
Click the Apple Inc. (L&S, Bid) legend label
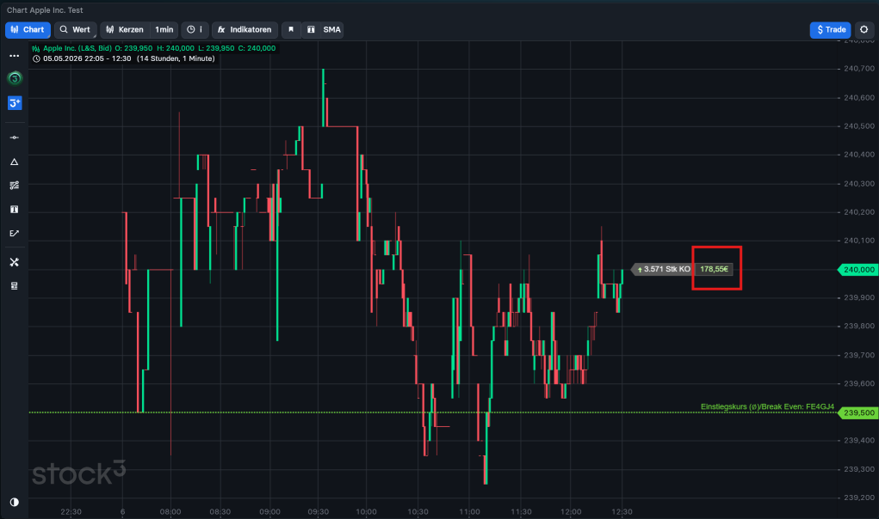(77, 48)
